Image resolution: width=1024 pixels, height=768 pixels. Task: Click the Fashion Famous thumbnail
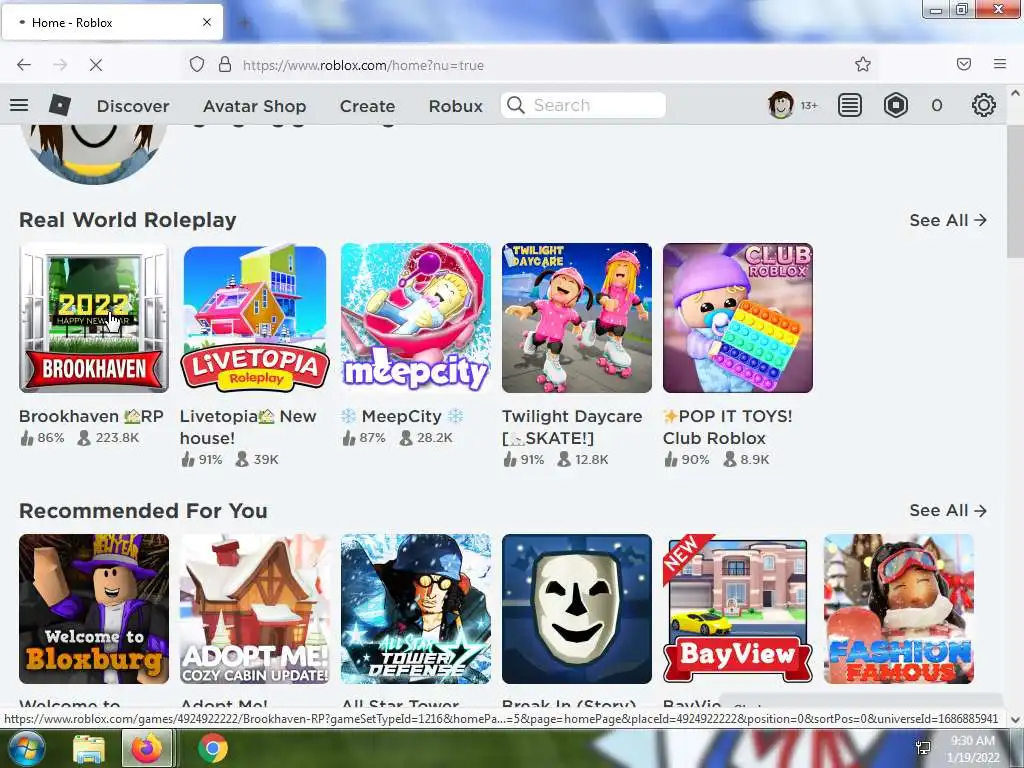click(899, 609)
